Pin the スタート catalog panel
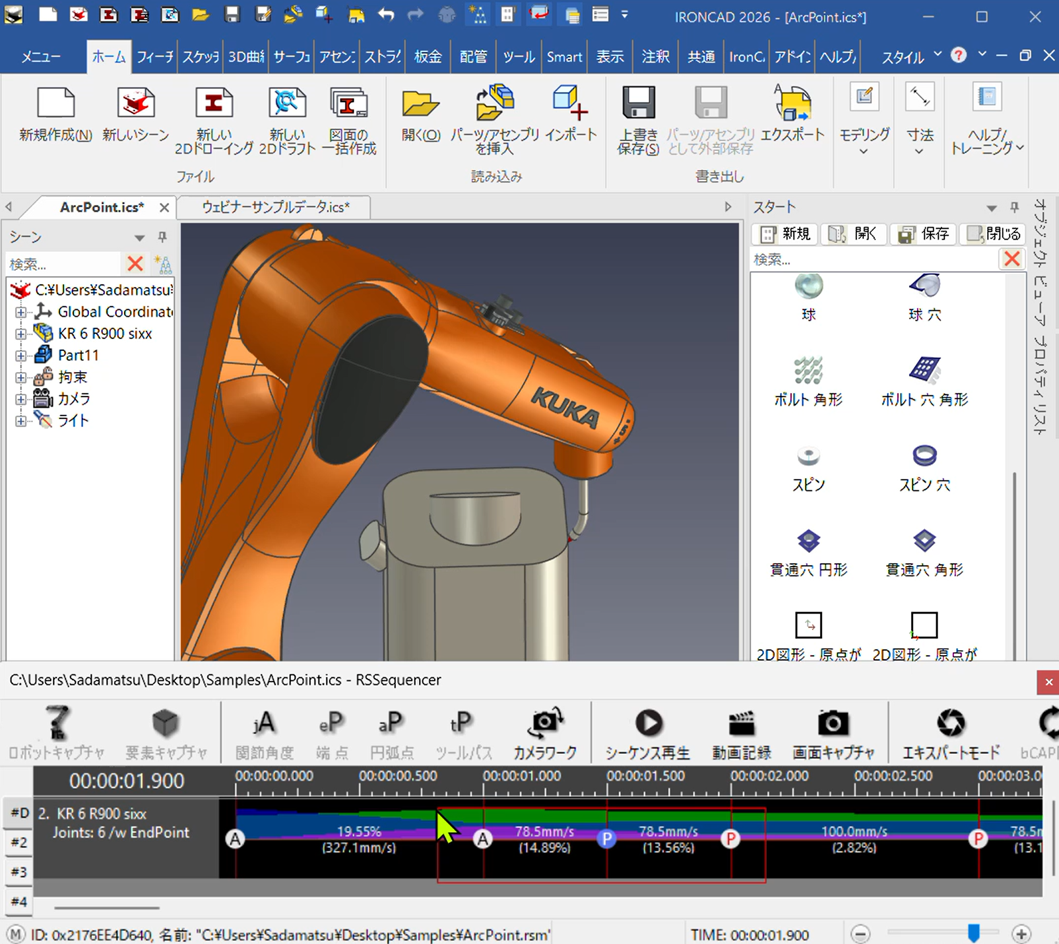 pos(1014,207)
